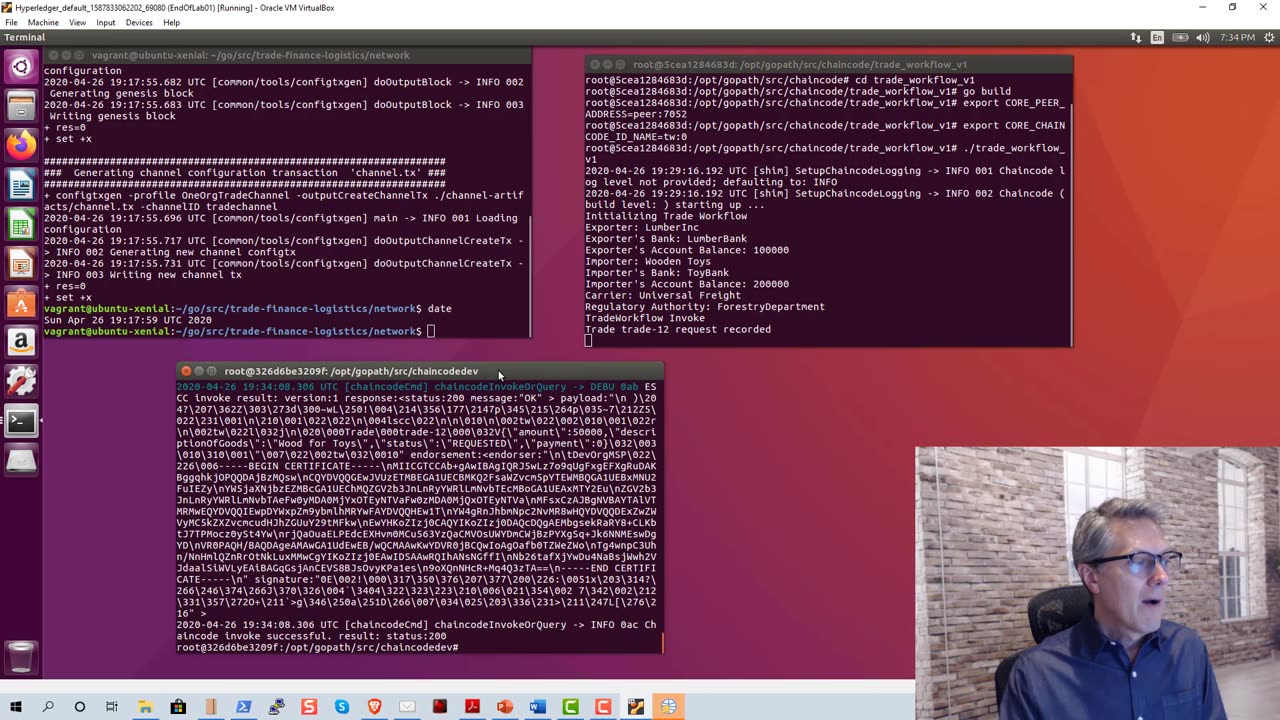Viewport: 1280px width, 720px height.
Task: Open Microsoft Store on taskbar
Action: coord(178,707)
